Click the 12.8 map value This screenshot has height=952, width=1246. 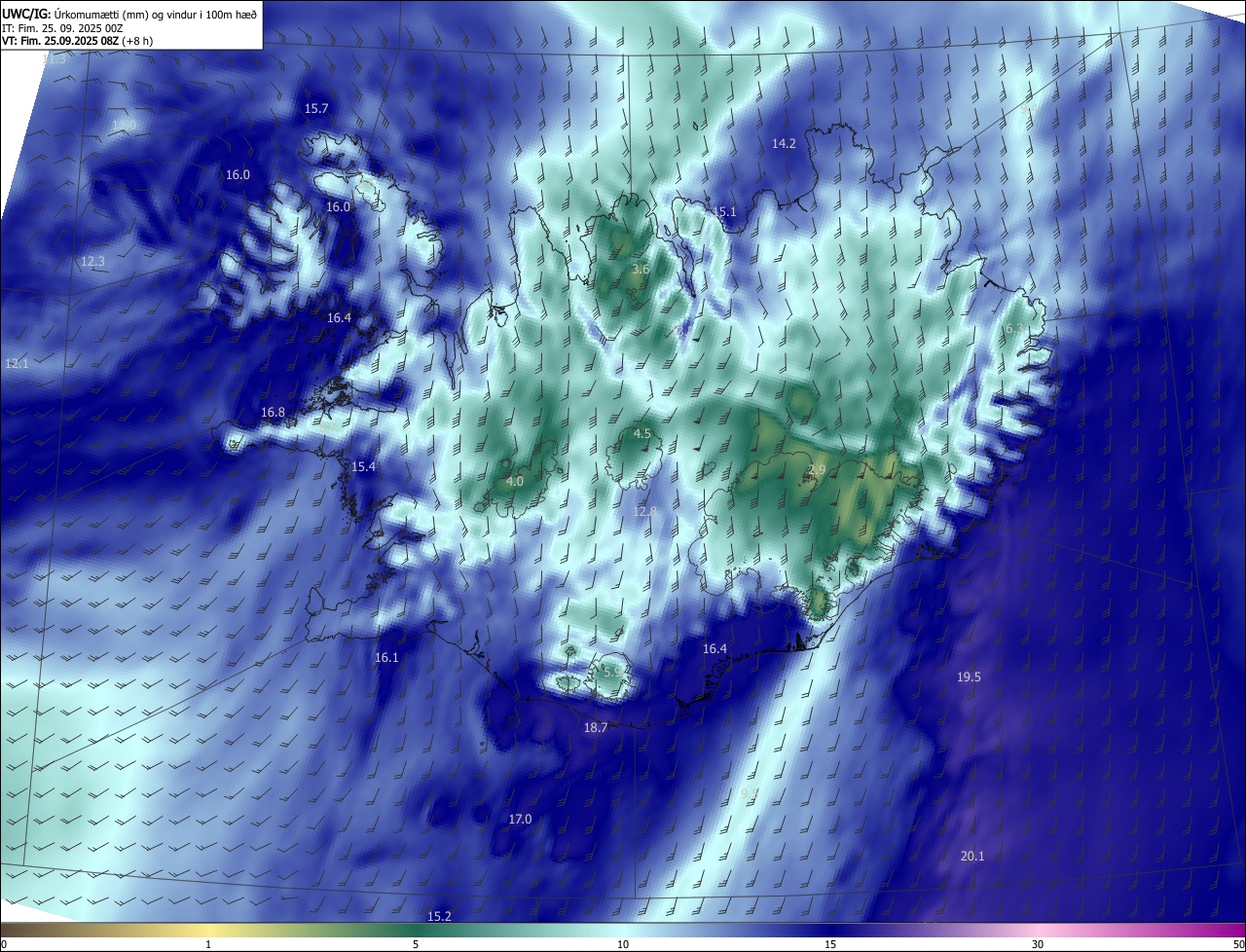645,512
